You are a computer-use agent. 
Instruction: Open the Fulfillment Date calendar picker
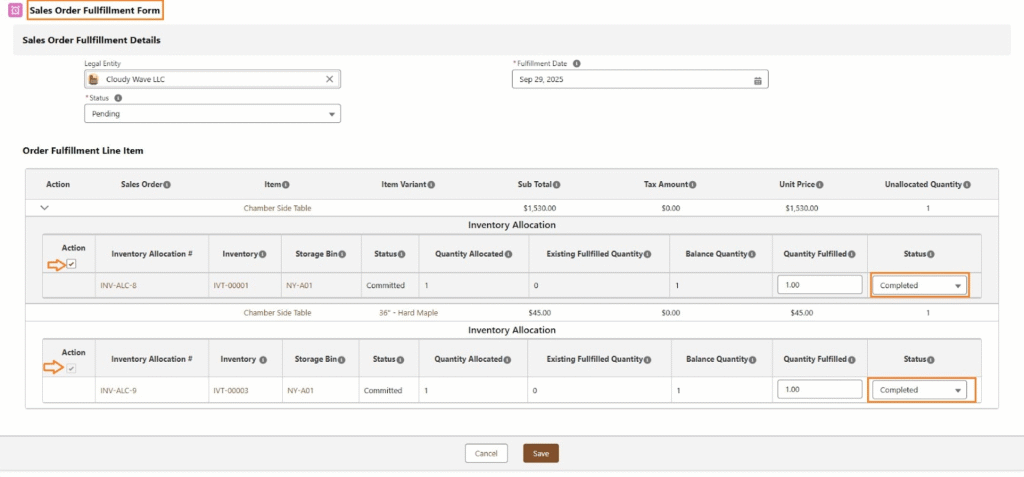click(x=757, y=80)
